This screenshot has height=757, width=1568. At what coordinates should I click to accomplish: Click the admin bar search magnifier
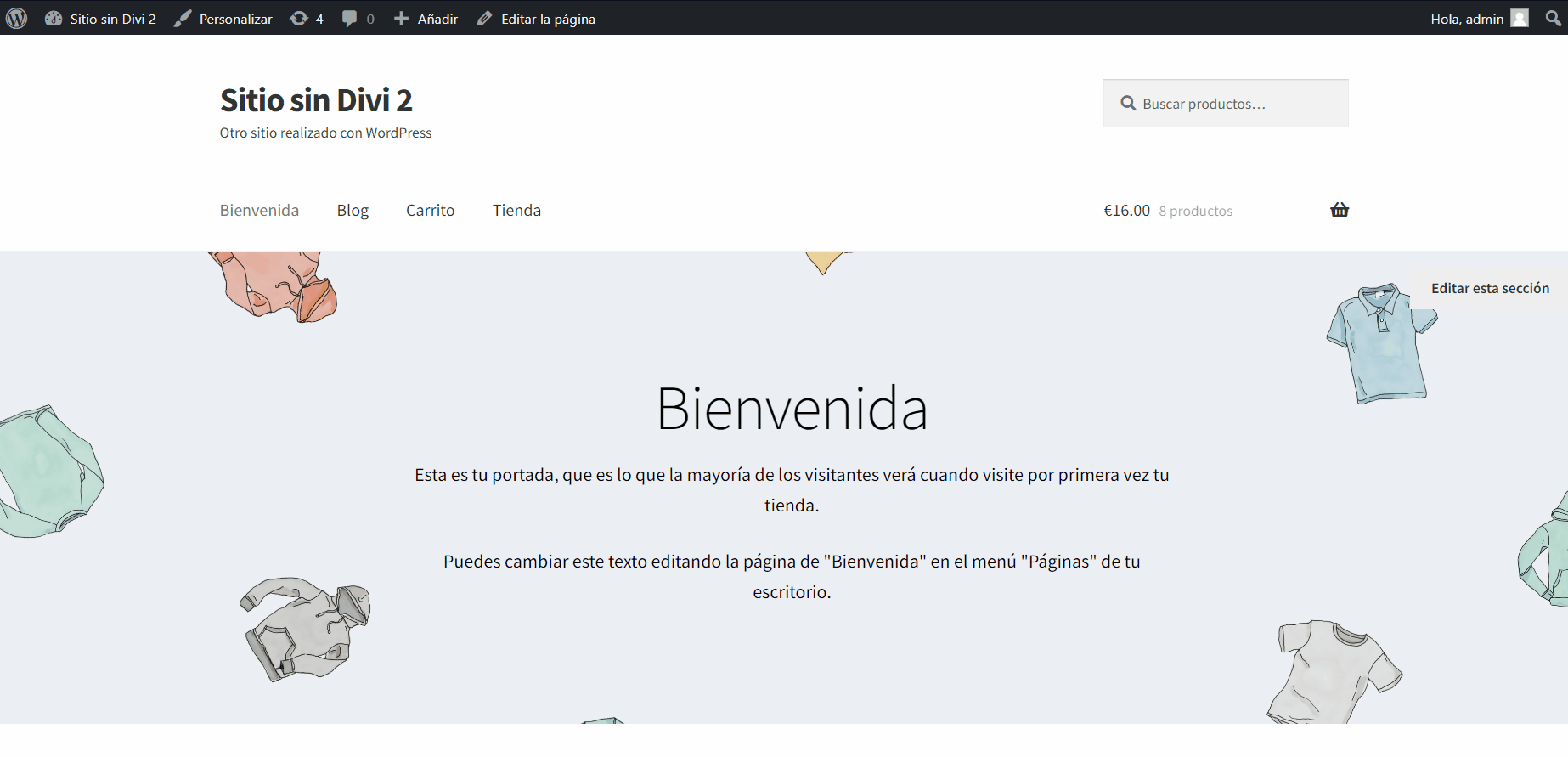[x=1553, y=19]
